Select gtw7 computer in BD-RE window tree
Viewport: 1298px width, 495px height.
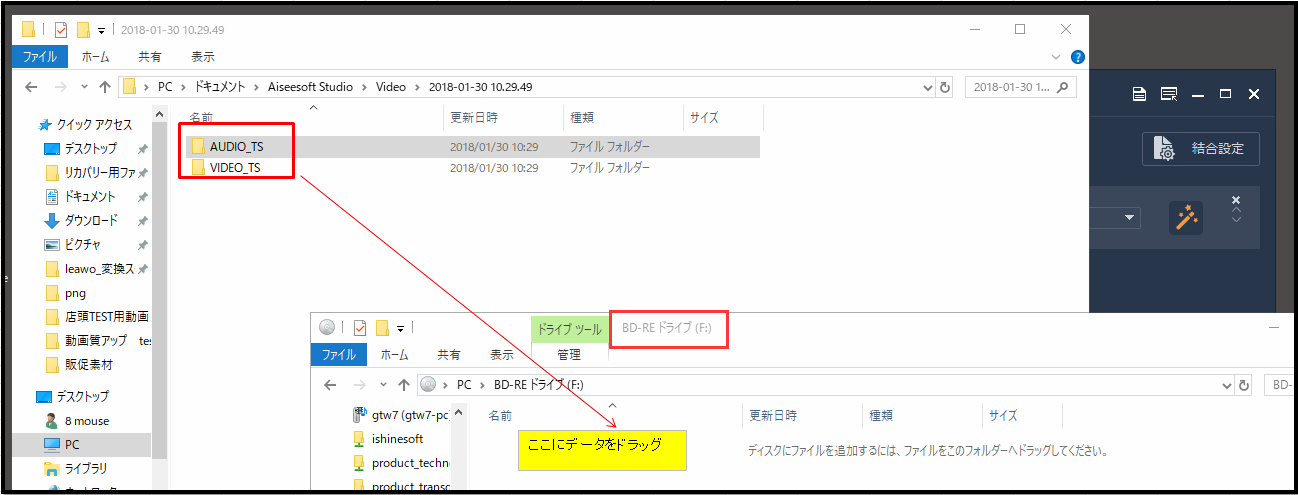click(x=400, y=415)
